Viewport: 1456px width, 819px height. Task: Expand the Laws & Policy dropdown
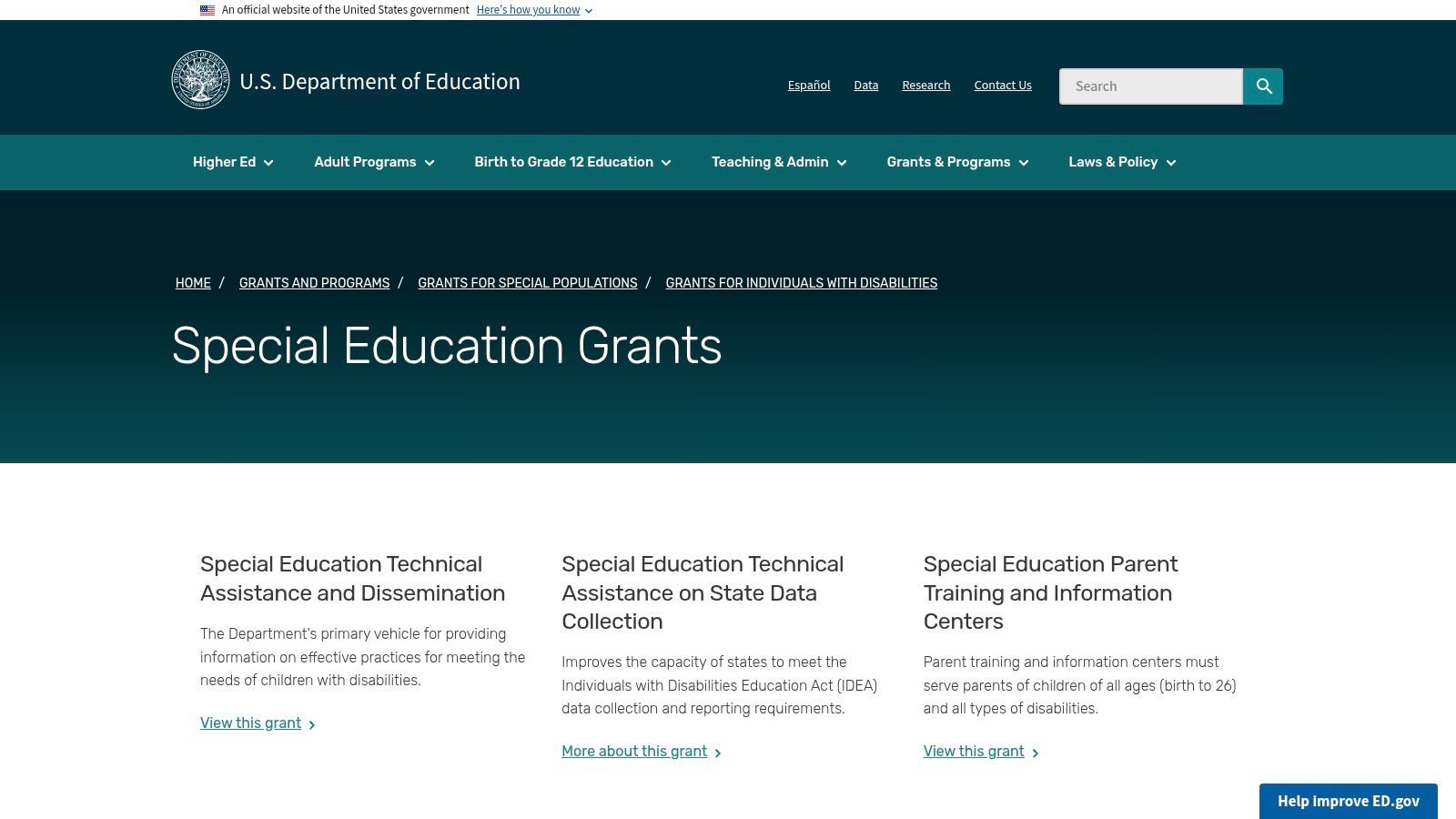[1121, 162]
